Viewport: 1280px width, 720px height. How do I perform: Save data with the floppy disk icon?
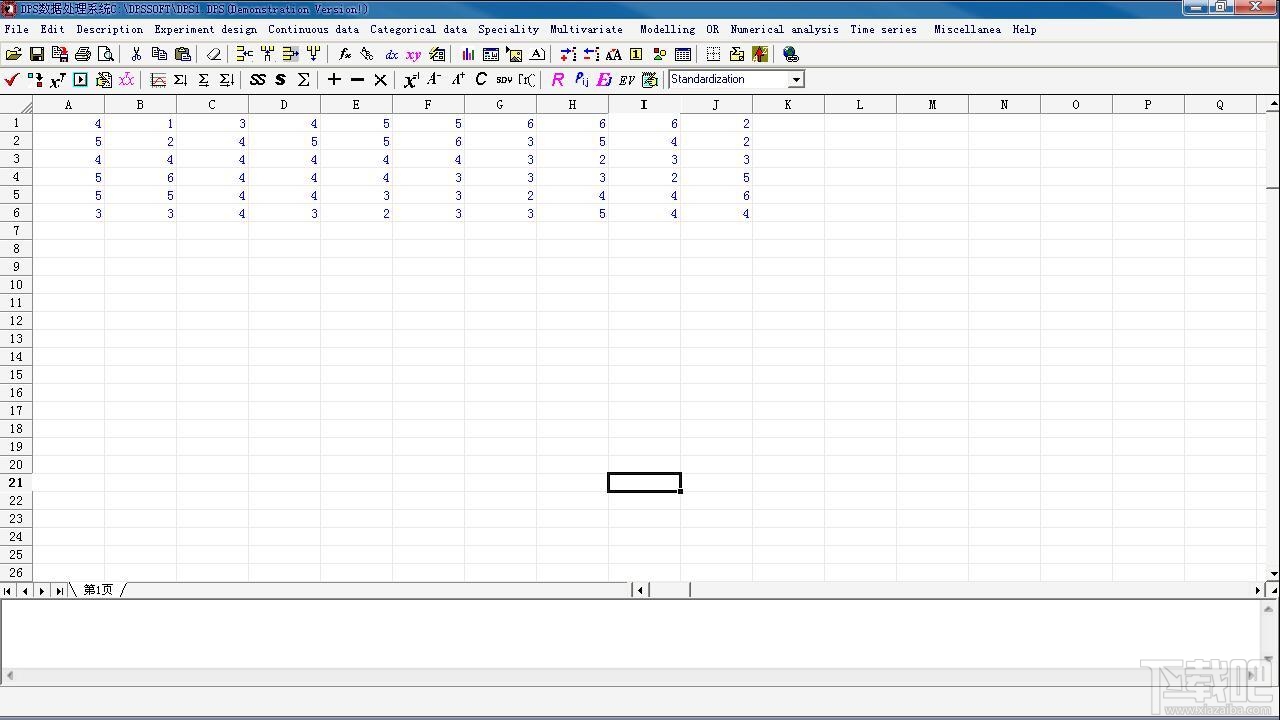(x=37, y=54)
